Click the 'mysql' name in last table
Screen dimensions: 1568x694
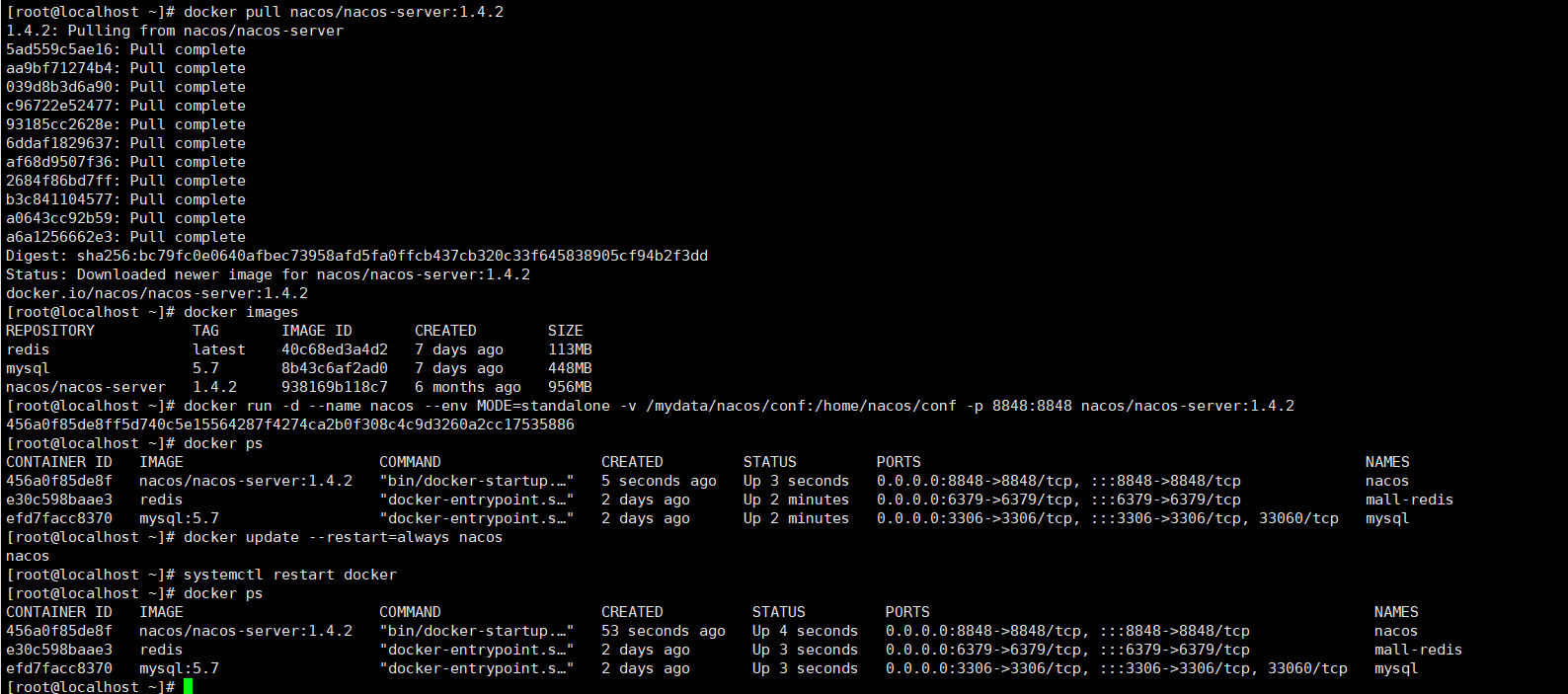(1396, 668)
